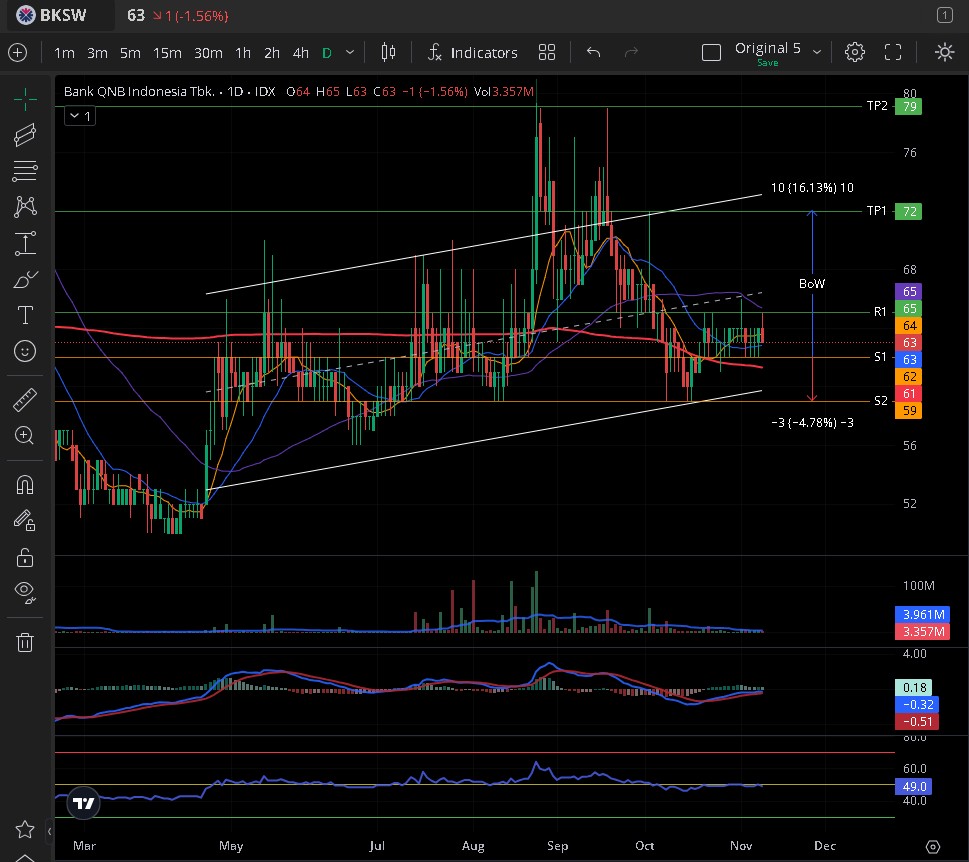Open the candlestick chart type selector
This screenshot has height=862, width=969.
(x=388, y=52)
